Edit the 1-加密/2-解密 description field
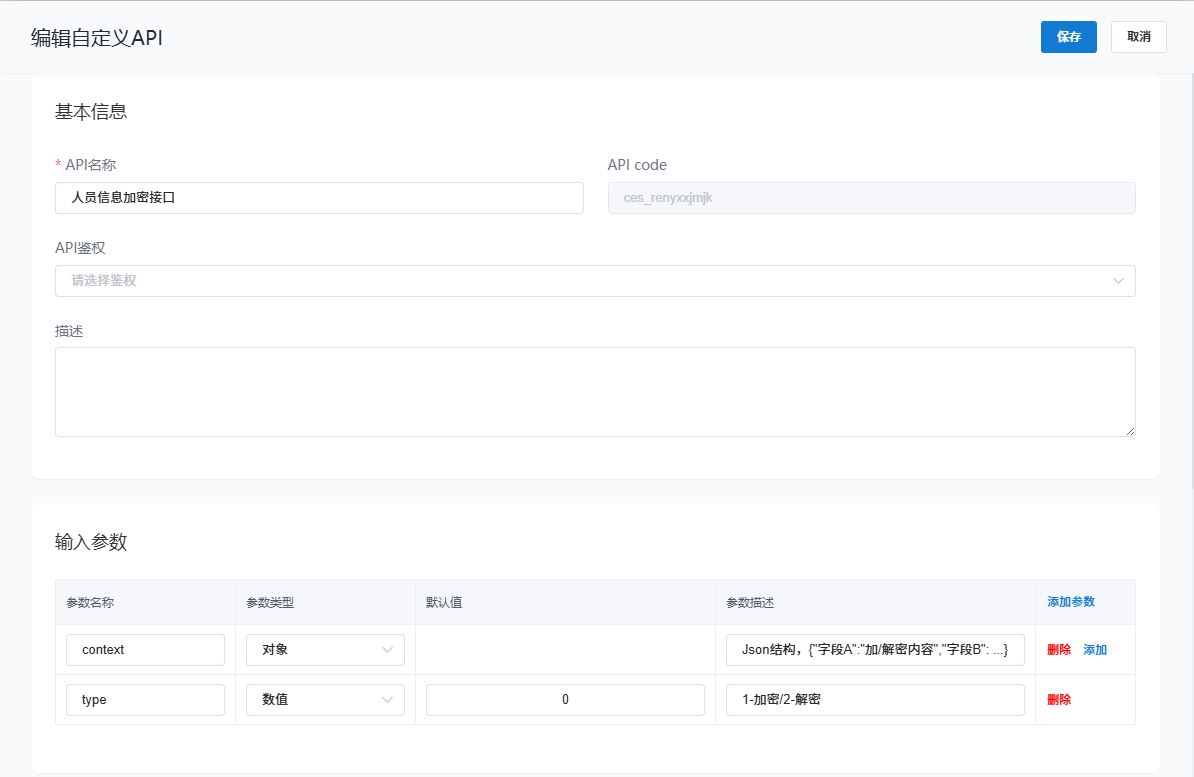Screen dimensions: 1194x777 click(874, 700)
